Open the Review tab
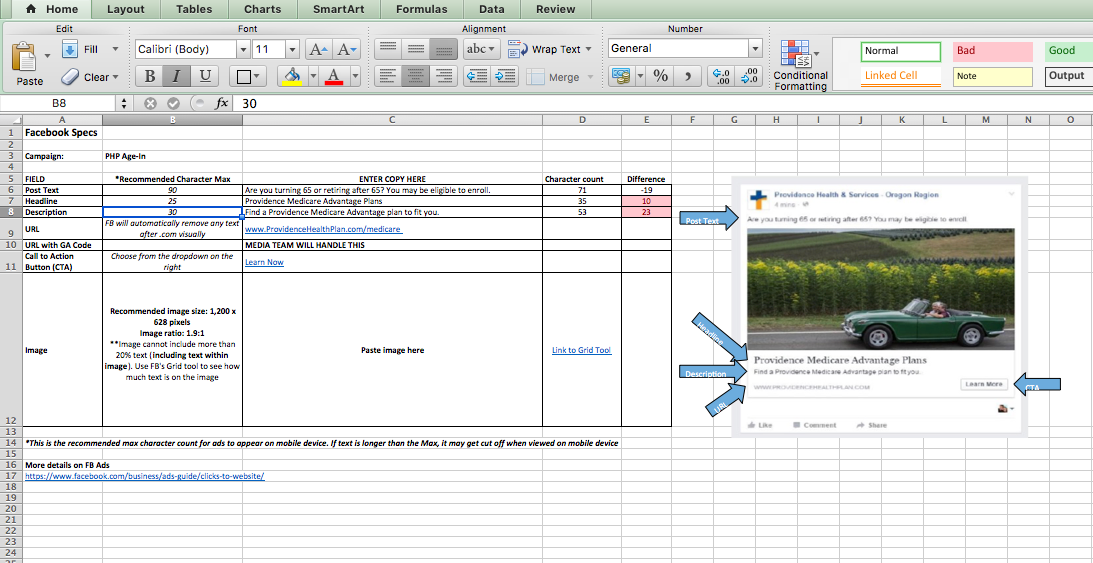 tap(556, 9)
